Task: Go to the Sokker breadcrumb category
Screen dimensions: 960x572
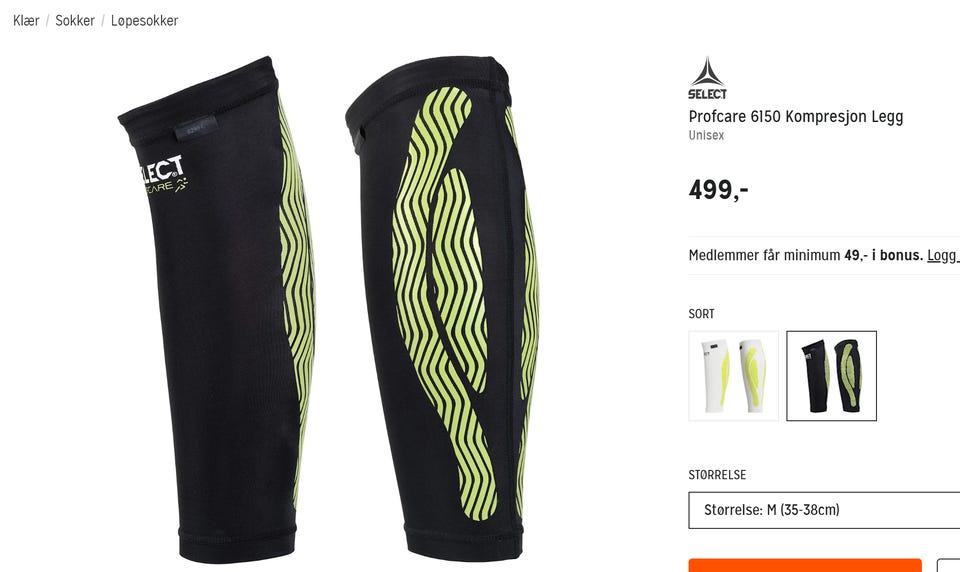Action: click(75, 20)
